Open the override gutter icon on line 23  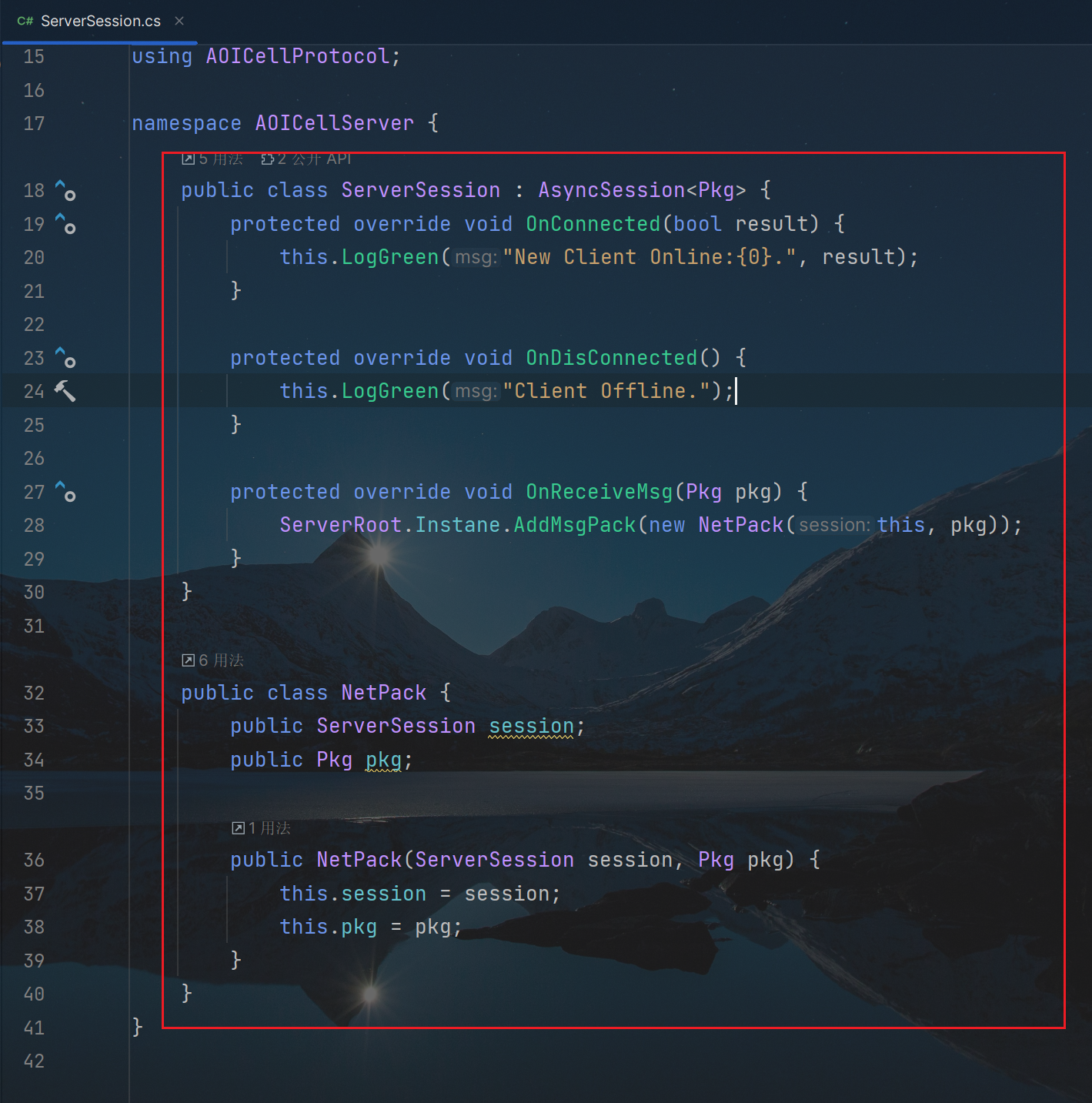(x=65, y=358)
